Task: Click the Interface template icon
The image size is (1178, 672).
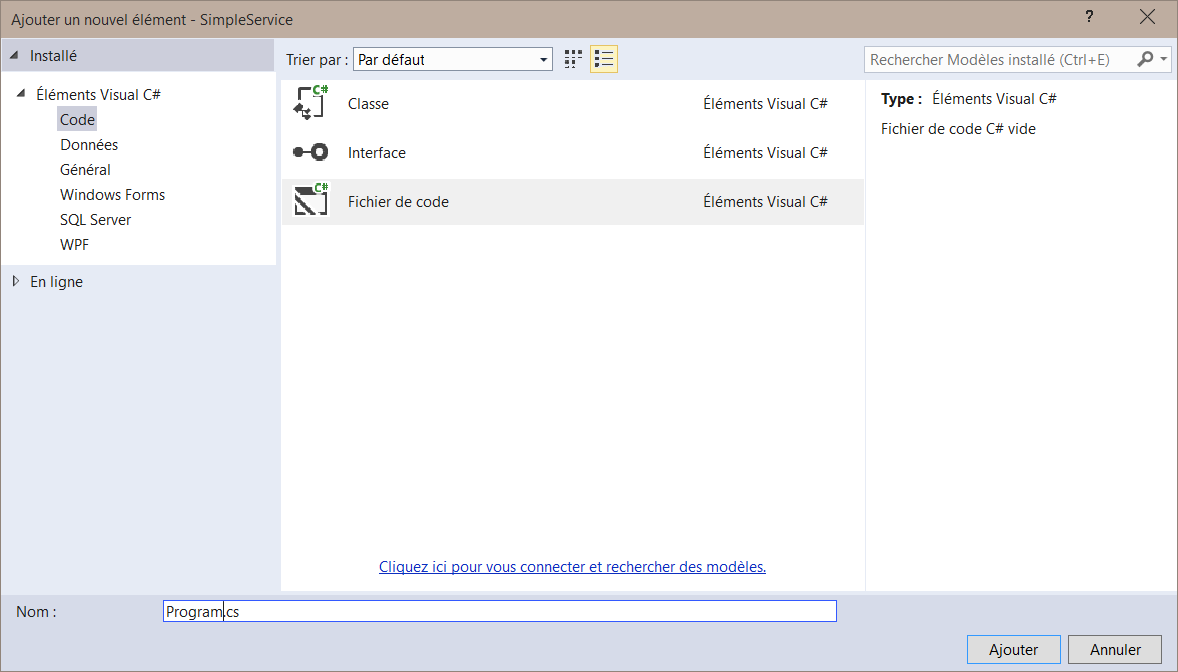Action: click(x=310, y=153)
